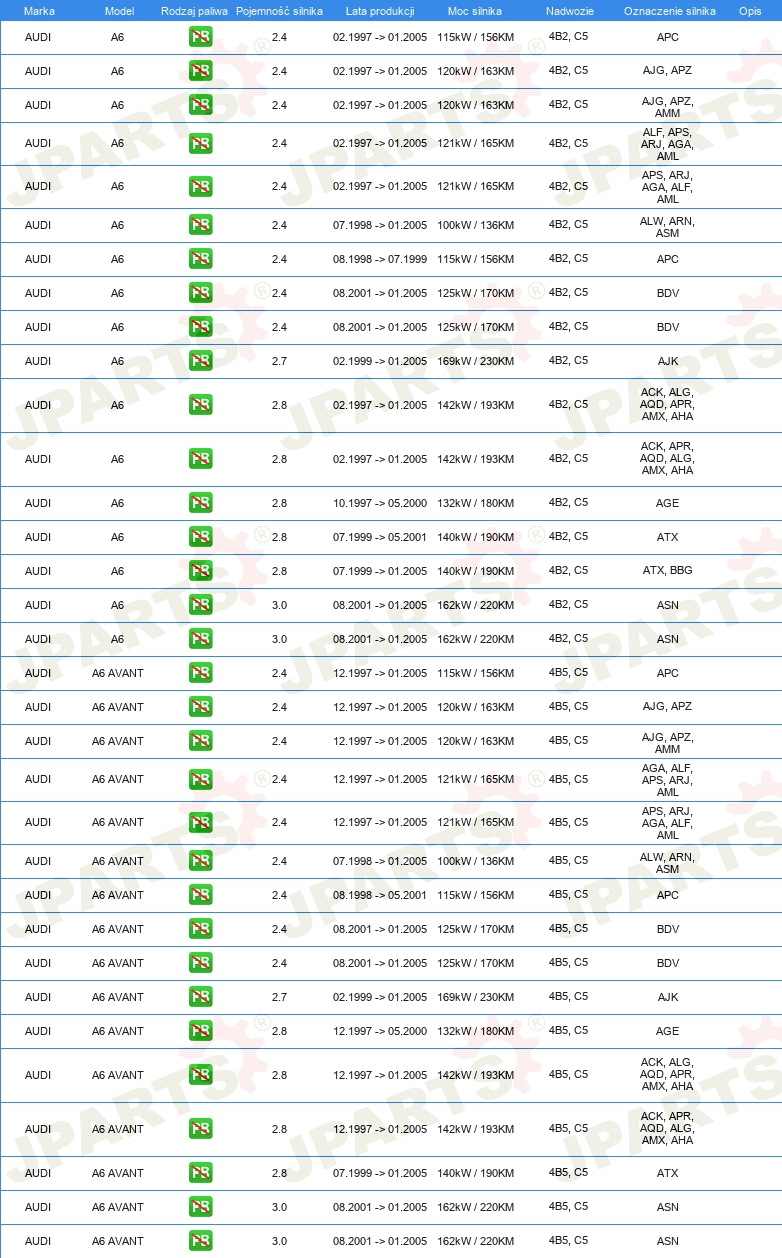The image size is (782, 1258).
Task: Click fuel icon in A6 AVANT 12.1997 AGE row
Action: (x=200, y=1031)
